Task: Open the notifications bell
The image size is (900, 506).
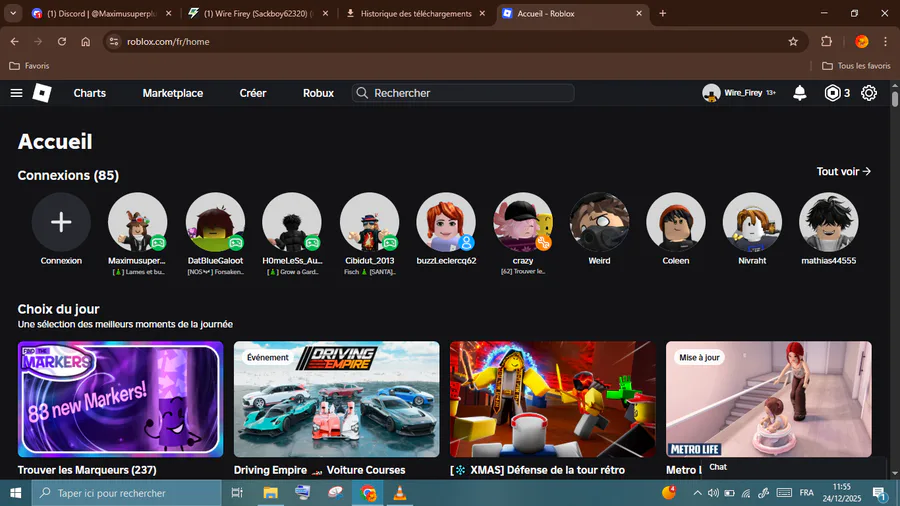Action: pyautogui.click(x=800, y=93)
